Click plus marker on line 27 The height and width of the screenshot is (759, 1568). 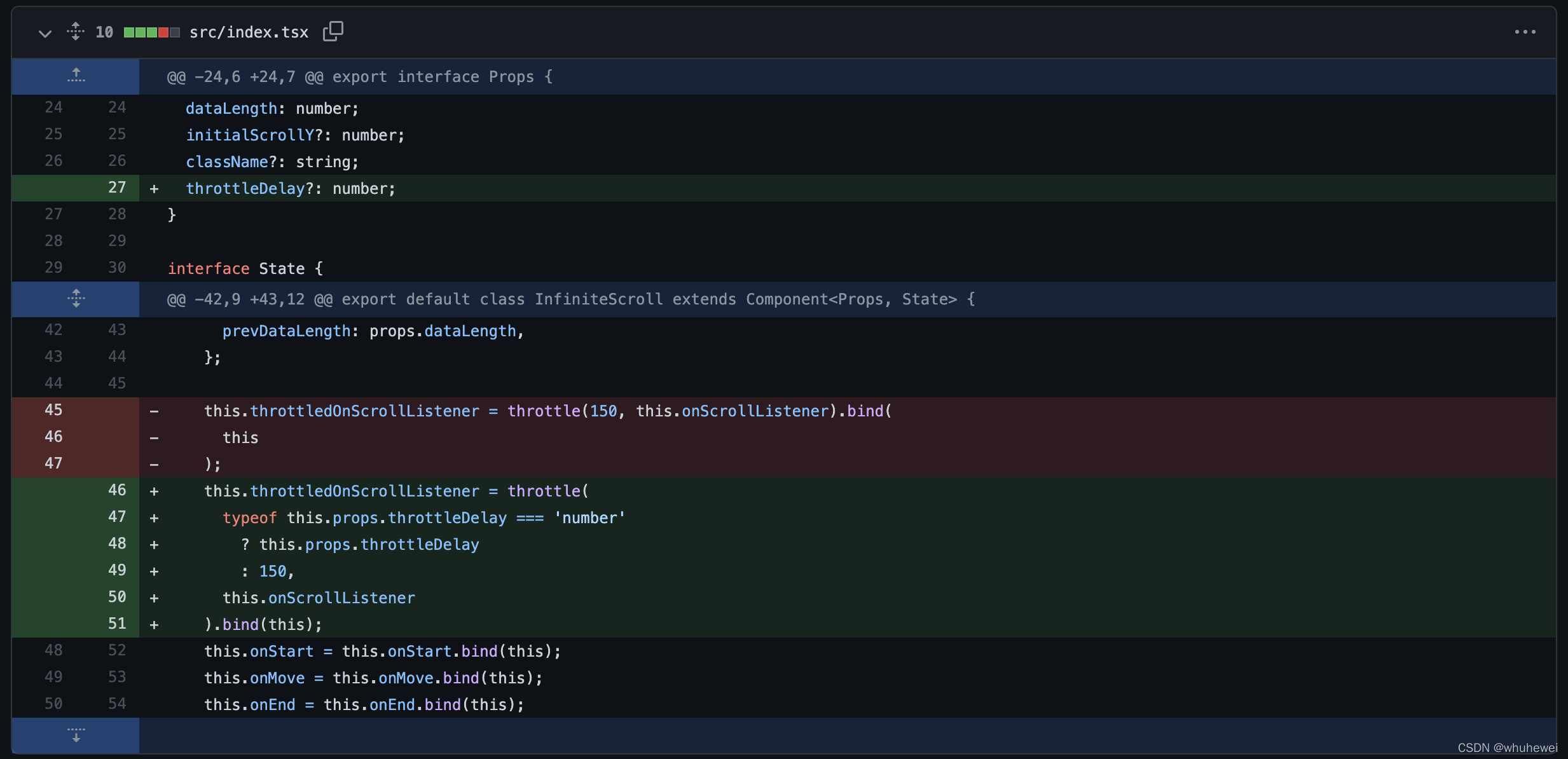click(154, 189)
